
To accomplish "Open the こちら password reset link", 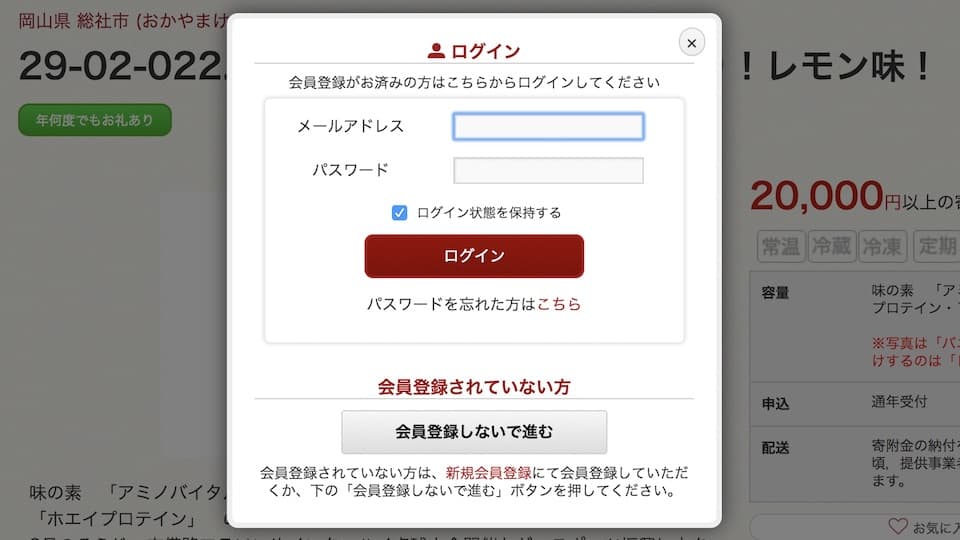I will (558, 304).
